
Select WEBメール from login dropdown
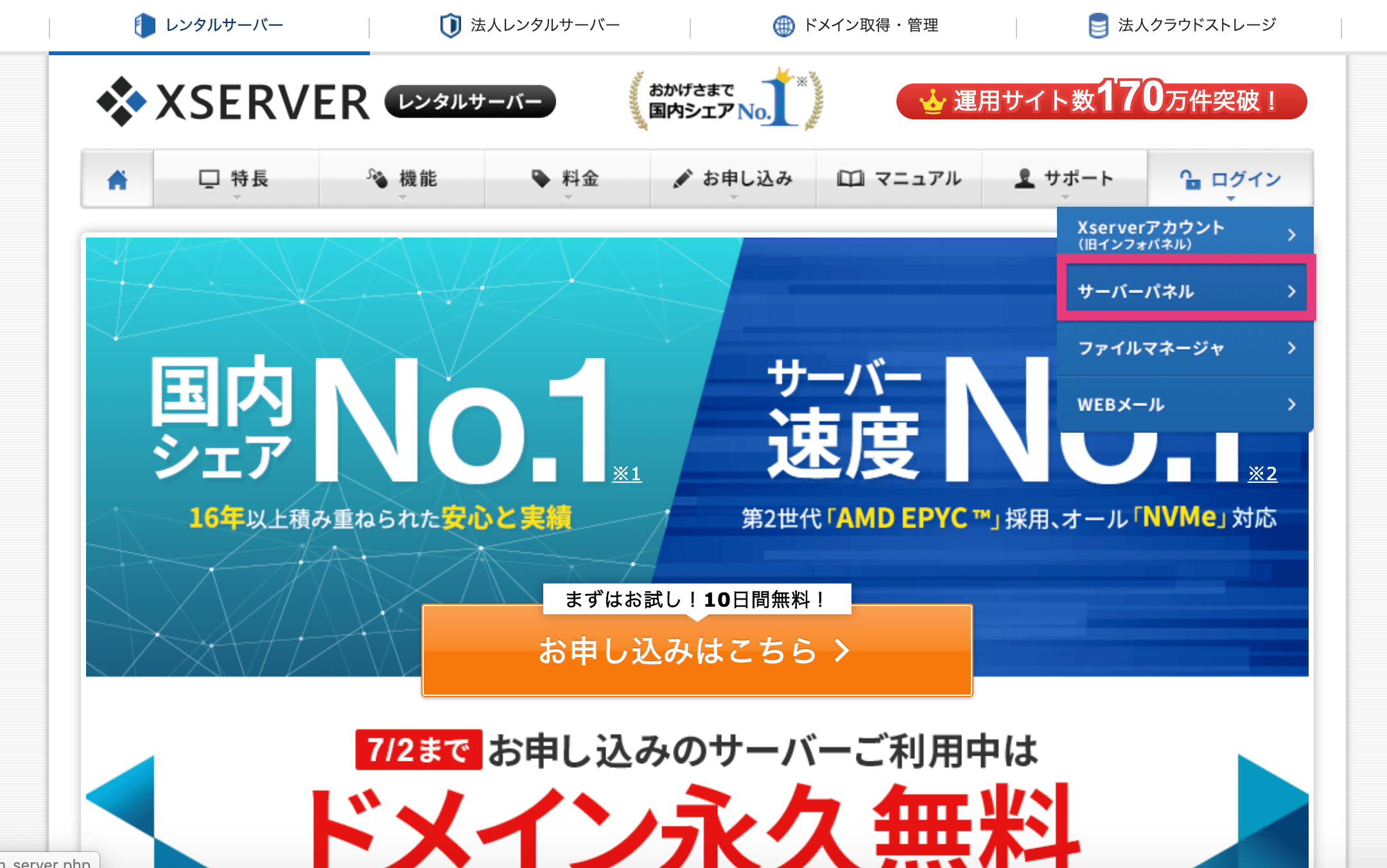[x=1185, y=404]
